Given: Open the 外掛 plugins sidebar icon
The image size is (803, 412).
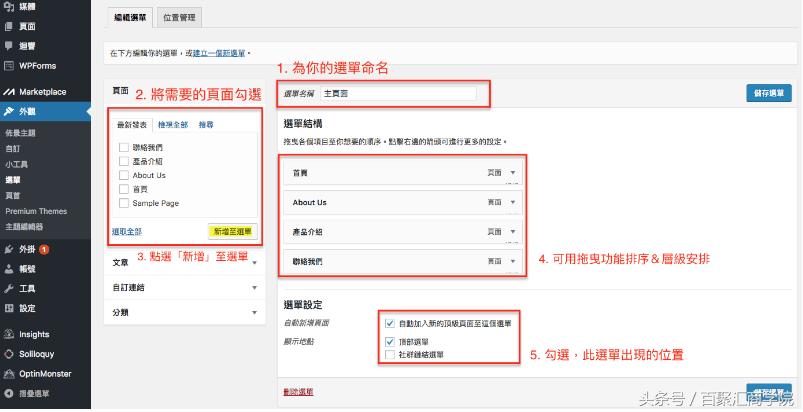Looking at the screenshot, I should click(9, 249).
